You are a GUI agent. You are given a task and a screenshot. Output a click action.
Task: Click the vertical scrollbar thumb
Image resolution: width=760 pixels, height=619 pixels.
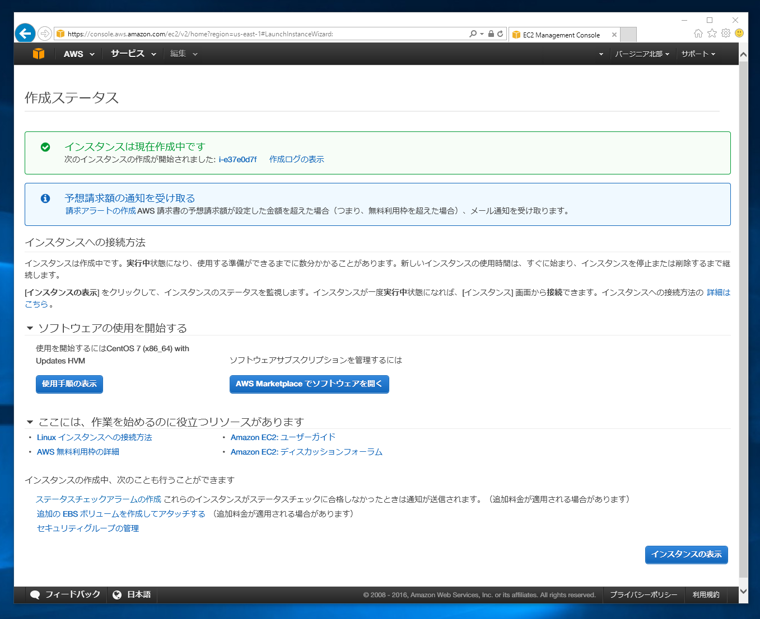click(x=743, y=320)
